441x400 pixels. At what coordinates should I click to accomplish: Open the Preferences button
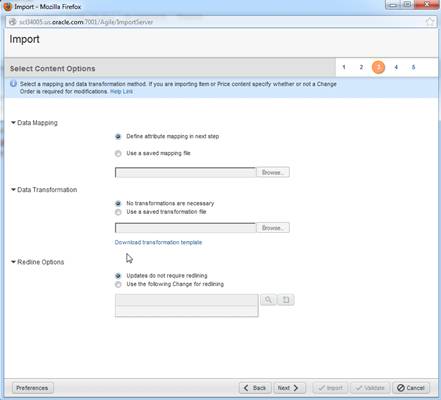[32, 388]
